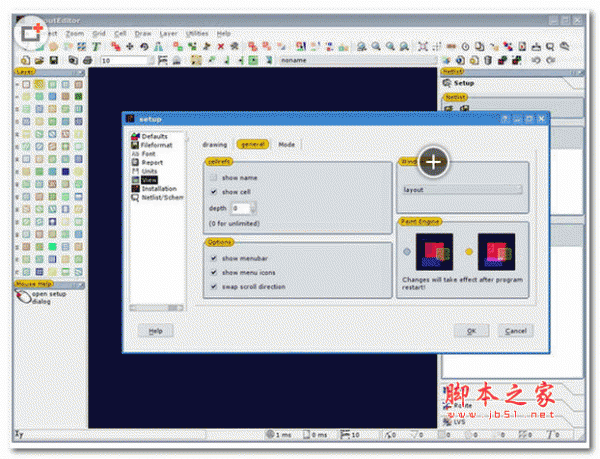Select the left Paint Engine radio option
This screenshot has height=459, width=600.
coord(407,251)
